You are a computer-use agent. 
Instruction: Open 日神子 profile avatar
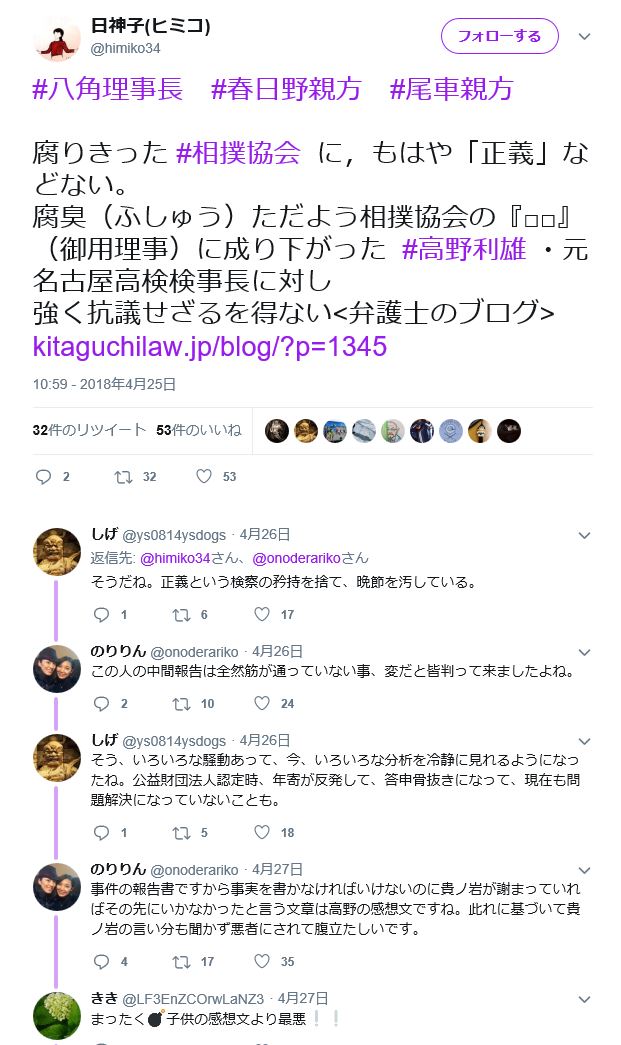pyautogui.click(x=57, y=37)
